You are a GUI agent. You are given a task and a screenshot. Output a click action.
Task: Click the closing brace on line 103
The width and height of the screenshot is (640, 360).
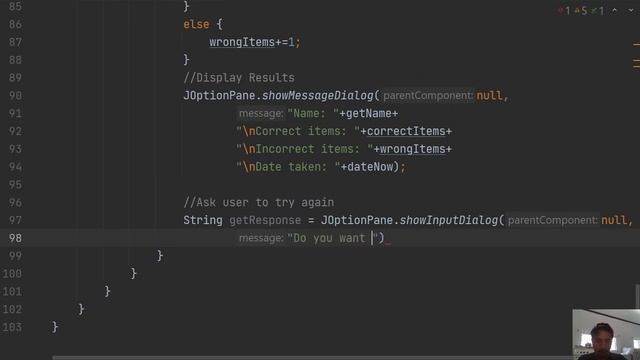[55, 327]
